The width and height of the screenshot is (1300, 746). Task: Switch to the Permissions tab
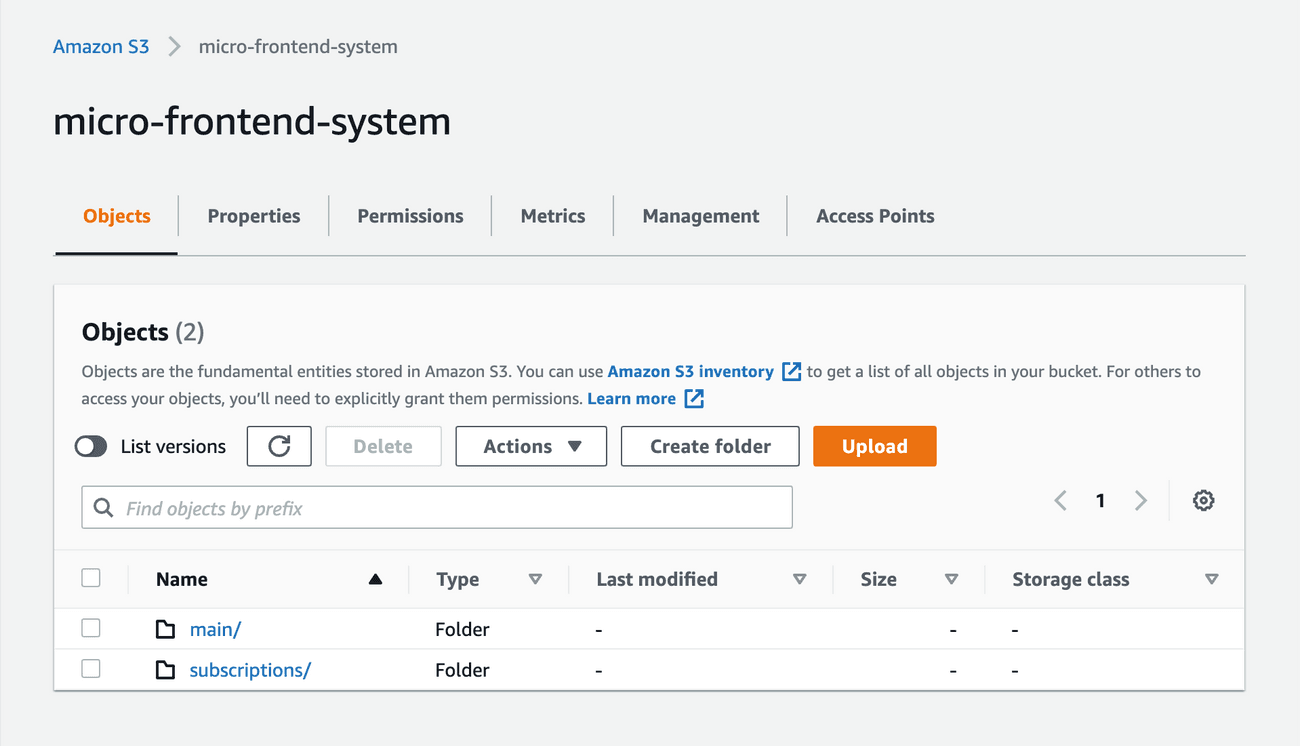coord(410,215)
